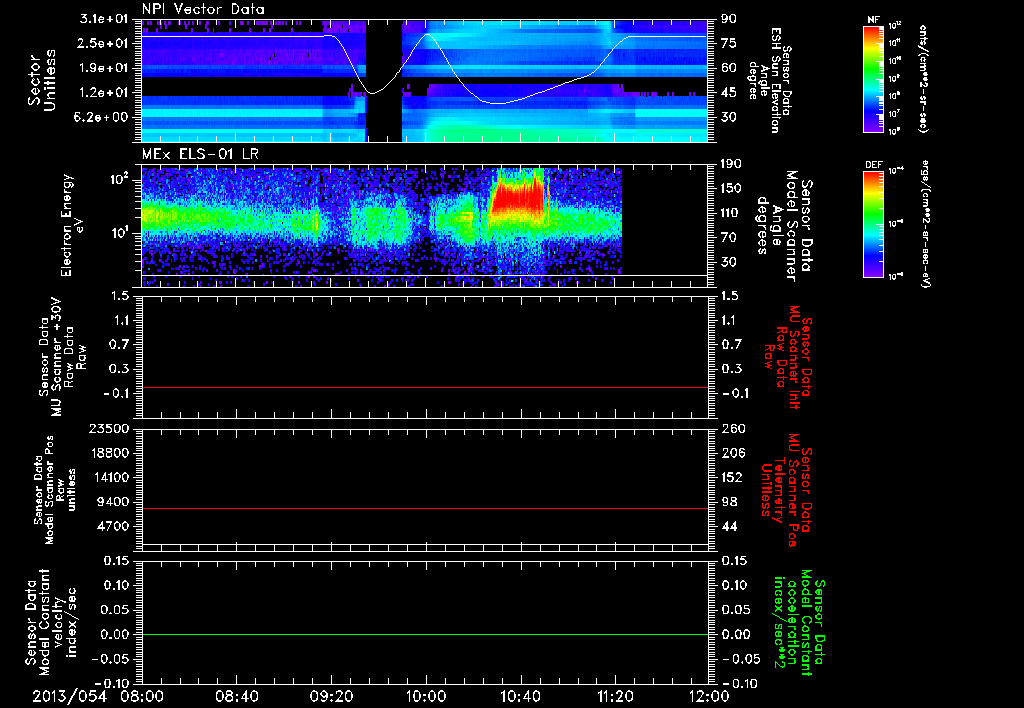This screenshot has height=708, width=1024.
Task: Click the "2.5e+01" sector tick label
Action: (x=105, y=43)
